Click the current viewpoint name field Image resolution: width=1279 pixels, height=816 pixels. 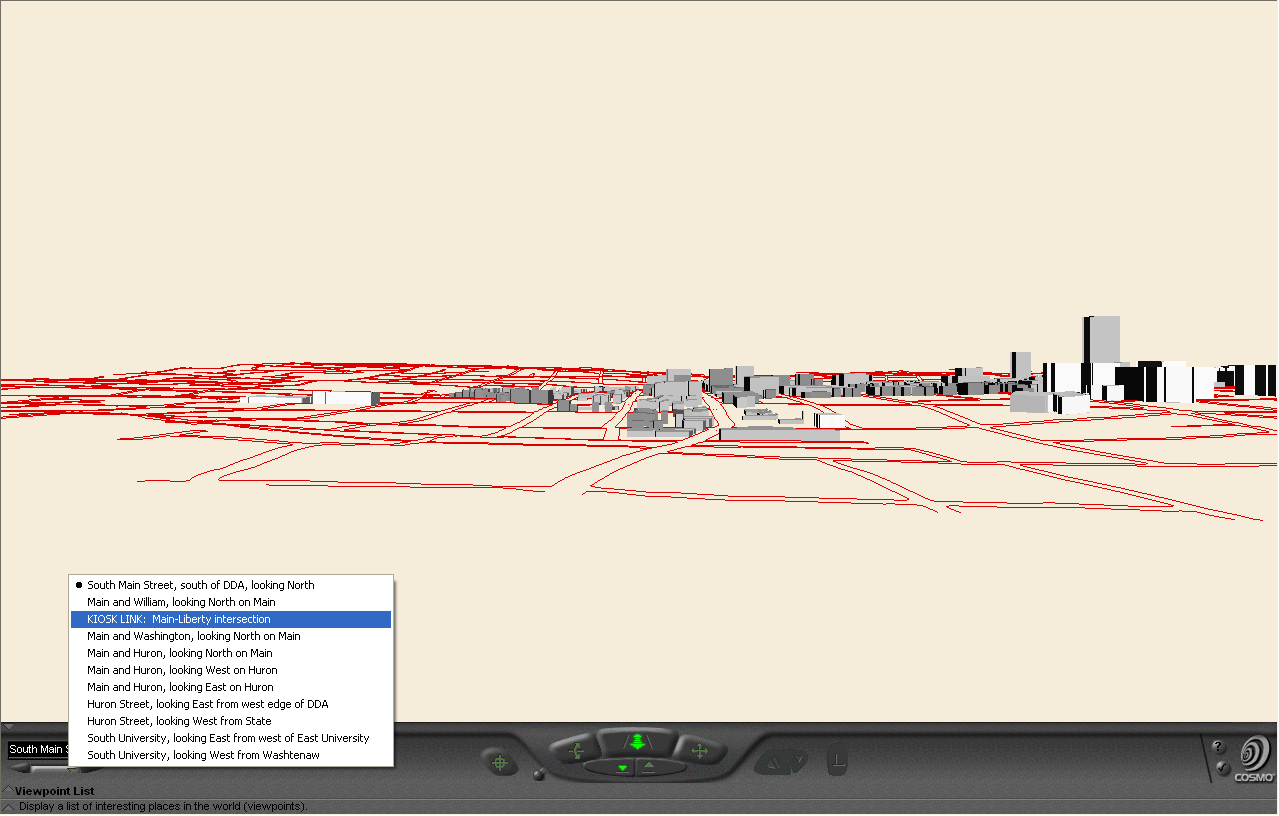[x=38, y=749]
